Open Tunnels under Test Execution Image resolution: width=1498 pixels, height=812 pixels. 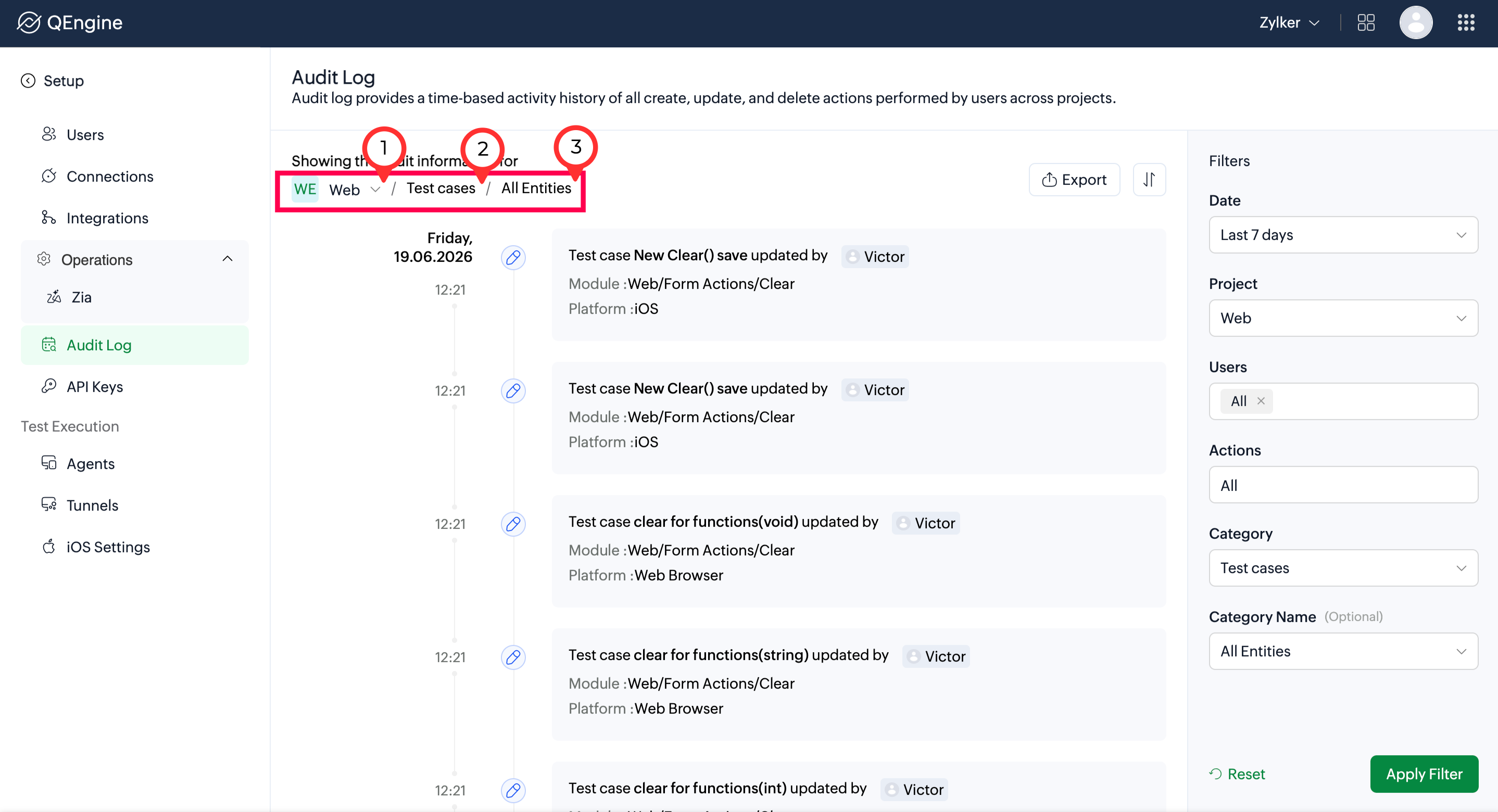click(93, 505)
